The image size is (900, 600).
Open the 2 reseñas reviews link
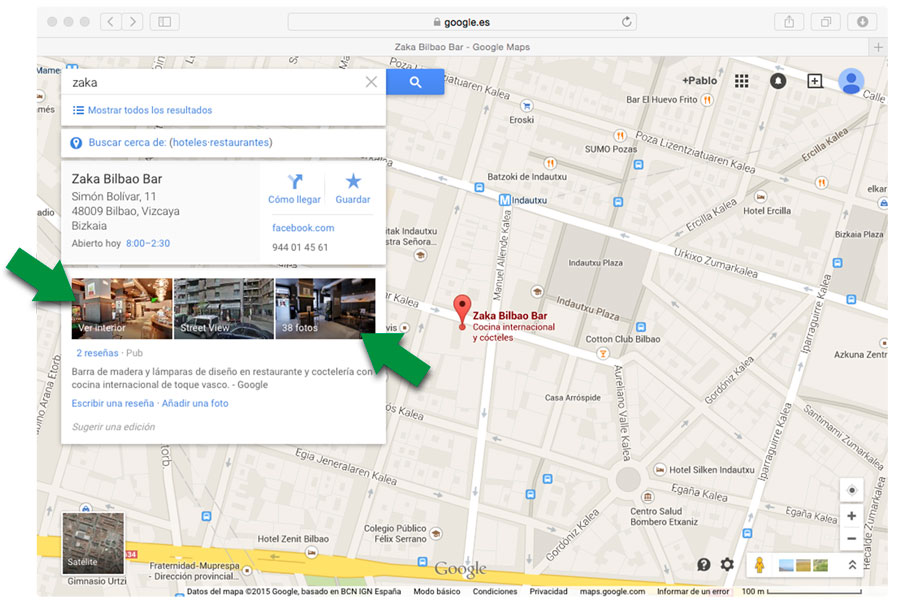[x=98, y=353]
